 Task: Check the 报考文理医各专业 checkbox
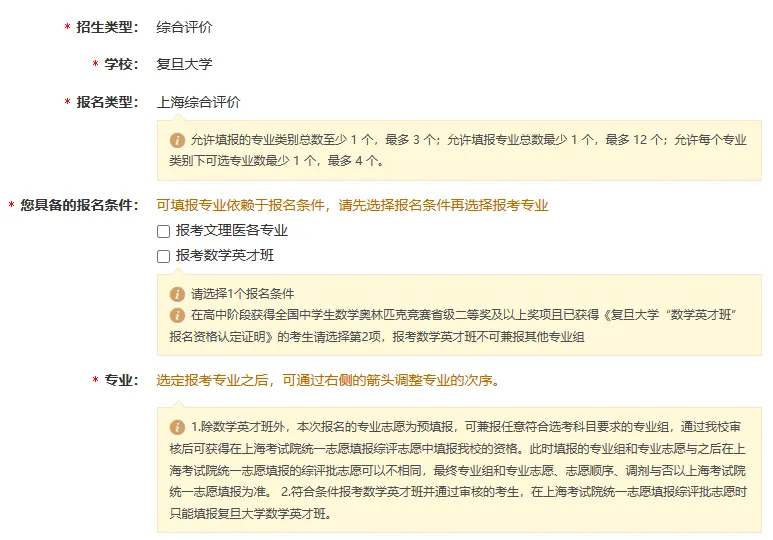[x=163, y=231]
